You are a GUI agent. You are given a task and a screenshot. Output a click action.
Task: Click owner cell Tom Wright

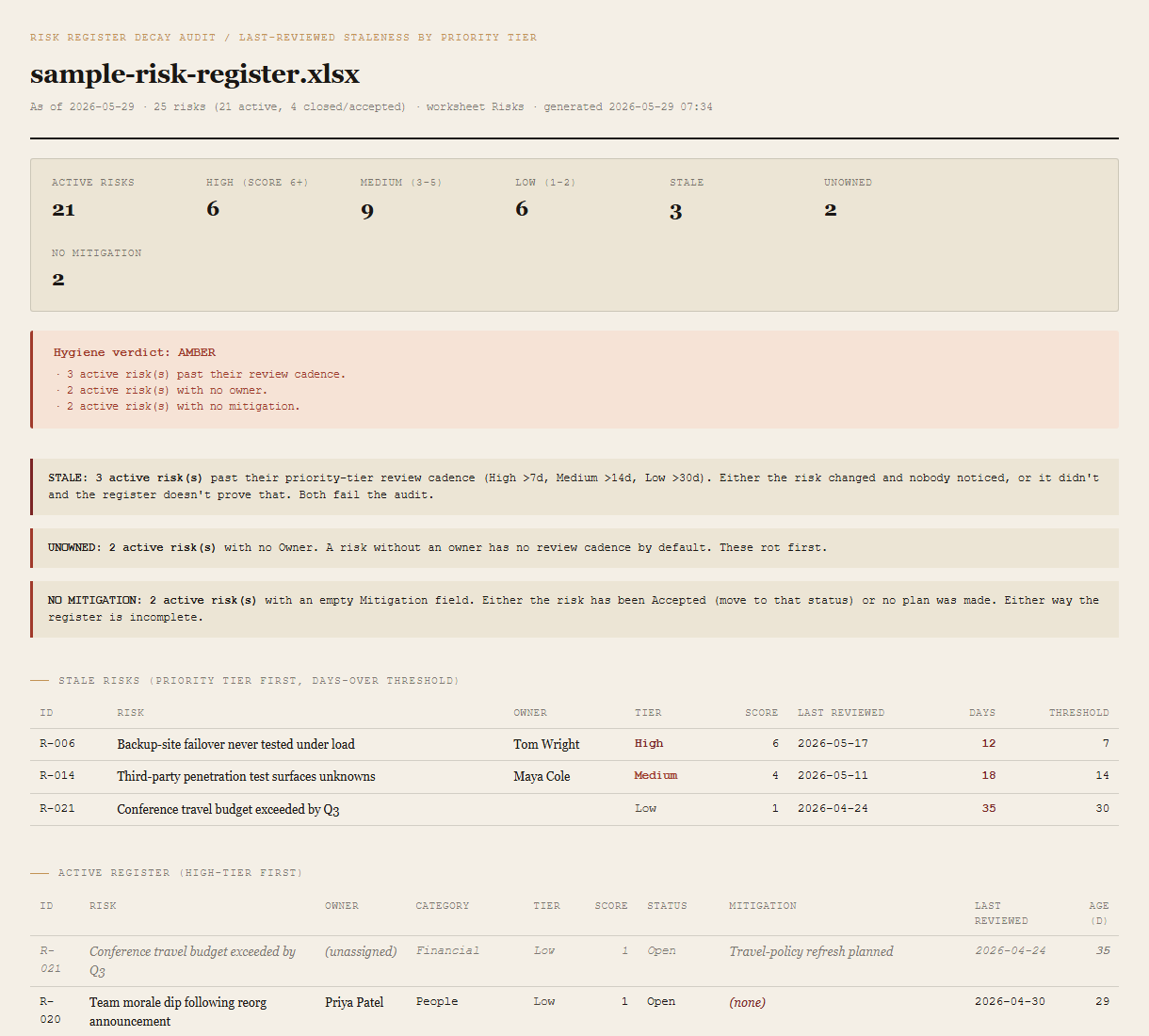click(546, 744)
